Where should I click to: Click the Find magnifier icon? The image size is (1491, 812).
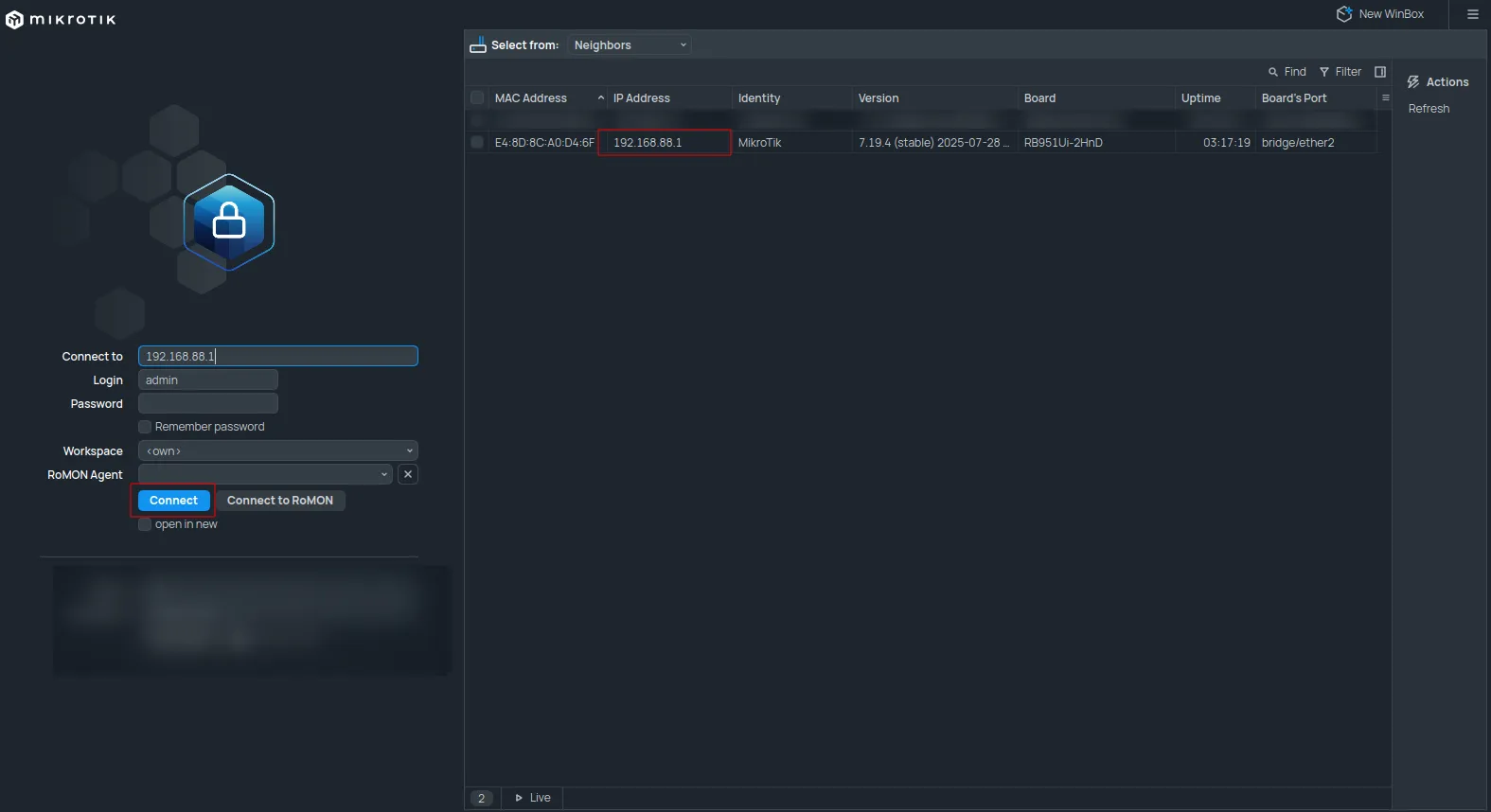click(1273, 72)
